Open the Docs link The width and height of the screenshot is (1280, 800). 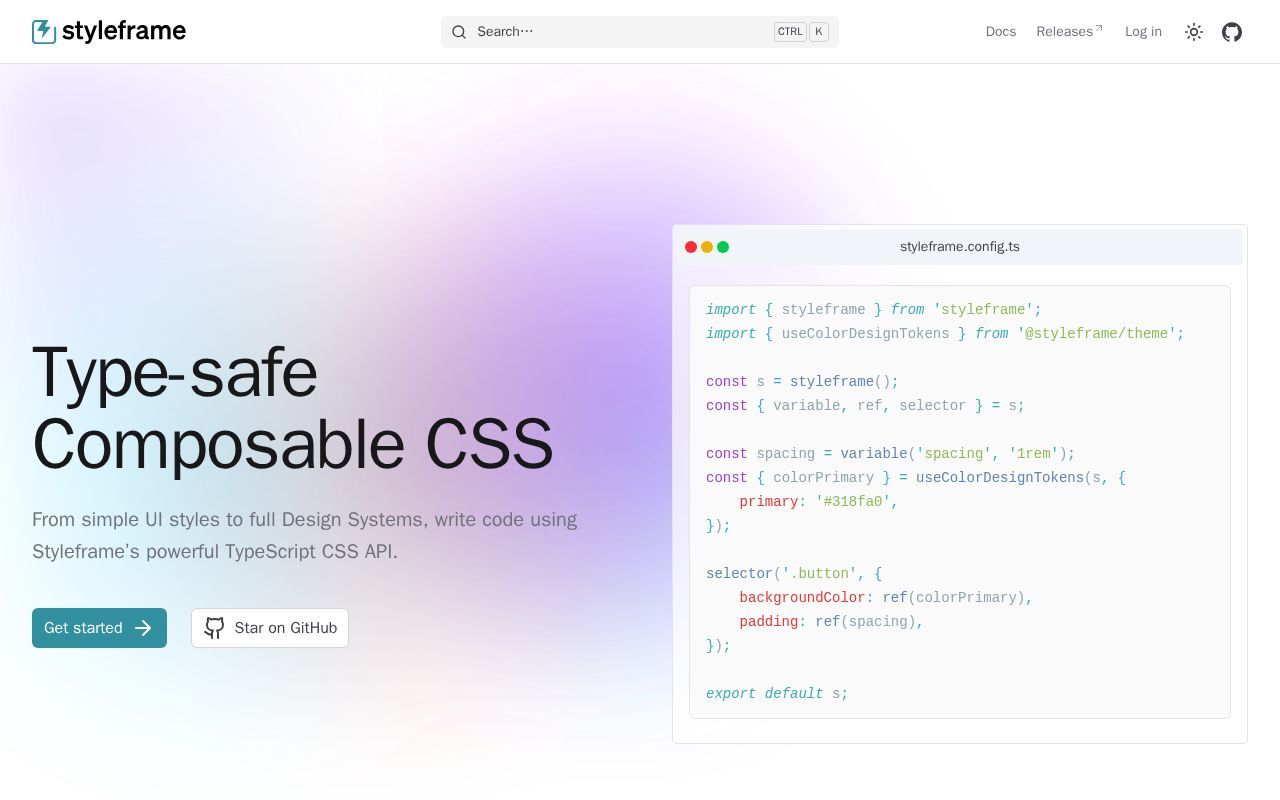point(1001,32)
